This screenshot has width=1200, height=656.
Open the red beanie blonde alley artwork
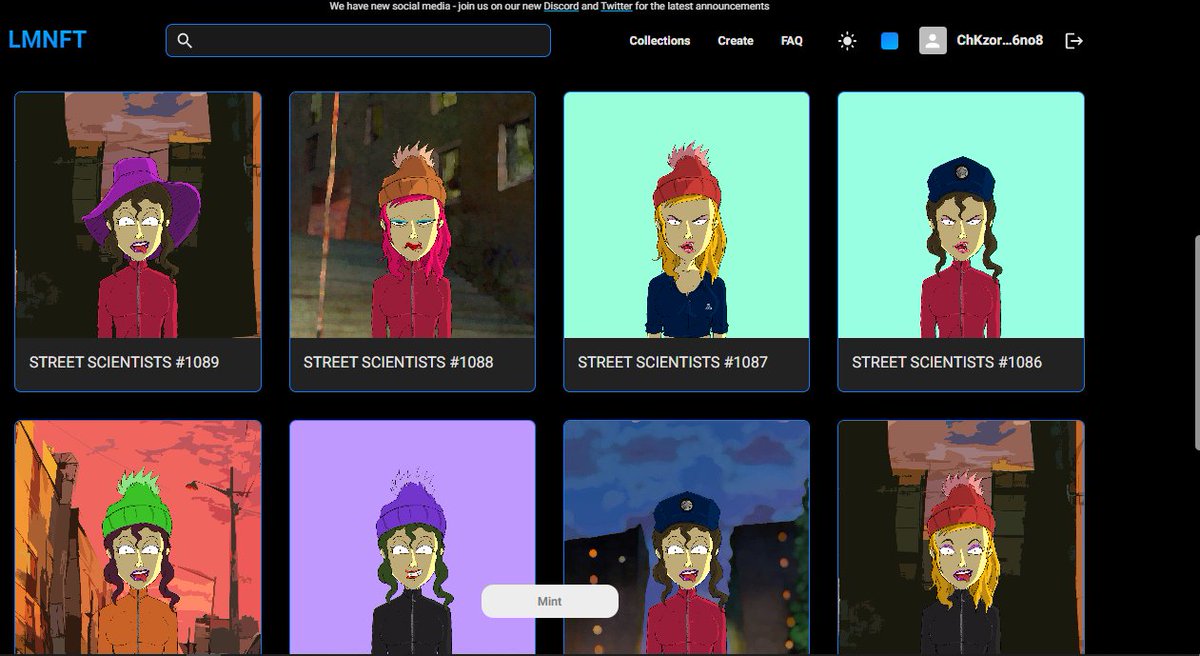(x=961, y=538)
